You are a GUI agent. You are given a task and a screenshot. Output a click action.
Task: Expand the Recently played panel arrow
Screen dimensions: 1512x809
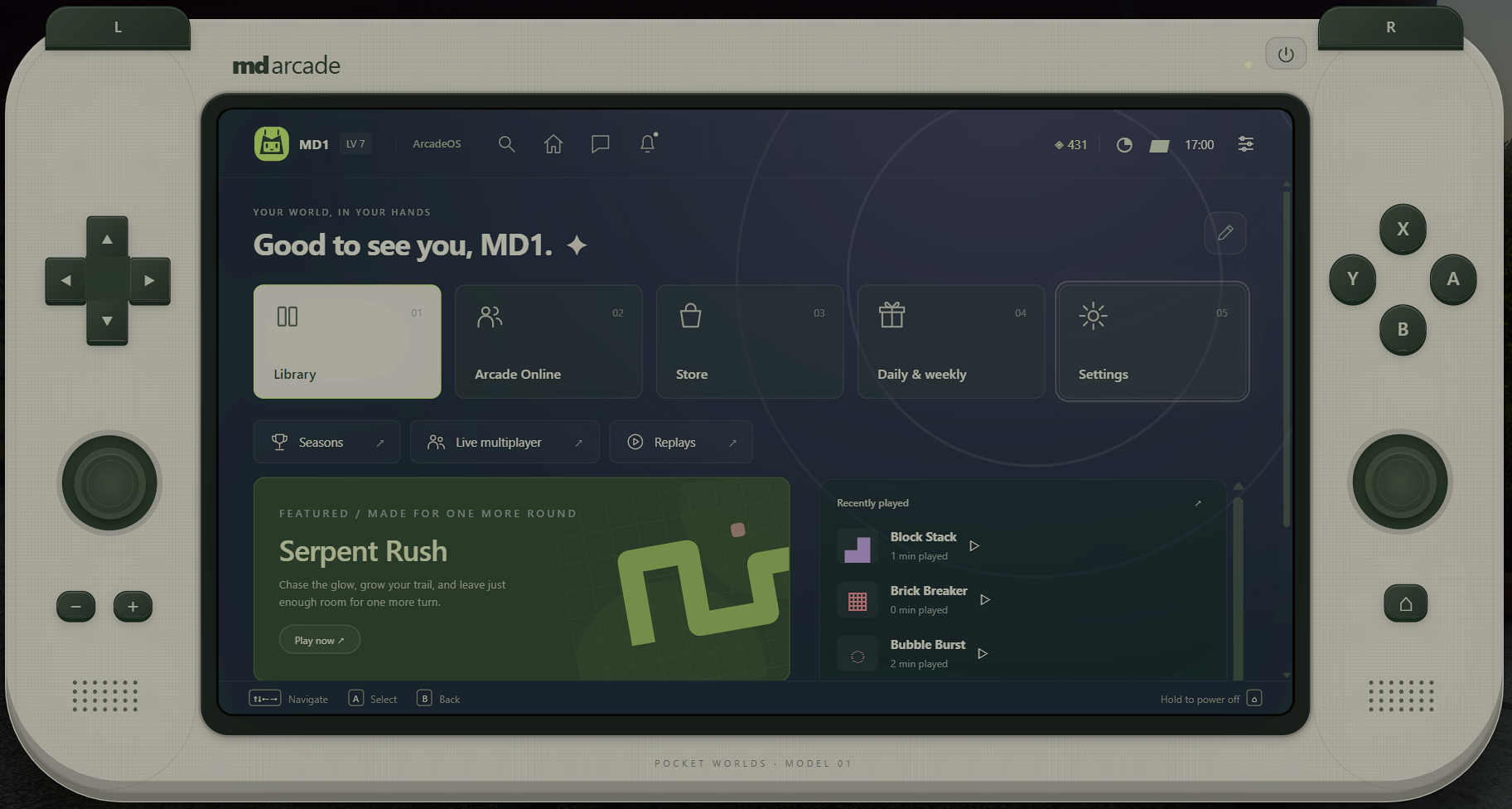[1198, 503]
